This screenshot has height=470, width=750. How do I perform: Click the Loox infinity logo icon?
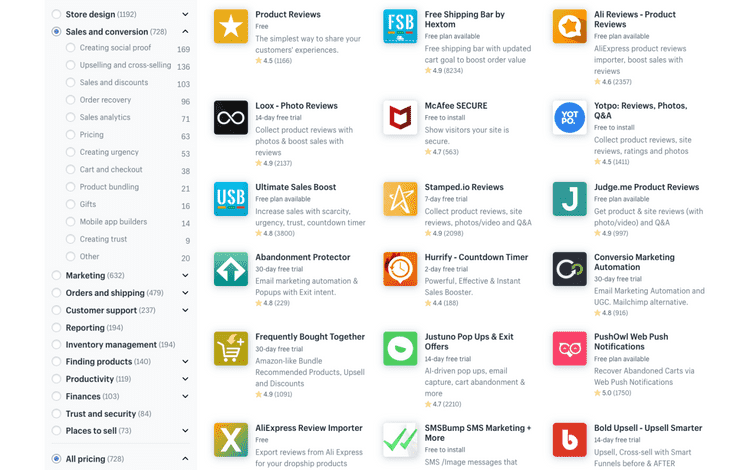pos(231,117)
